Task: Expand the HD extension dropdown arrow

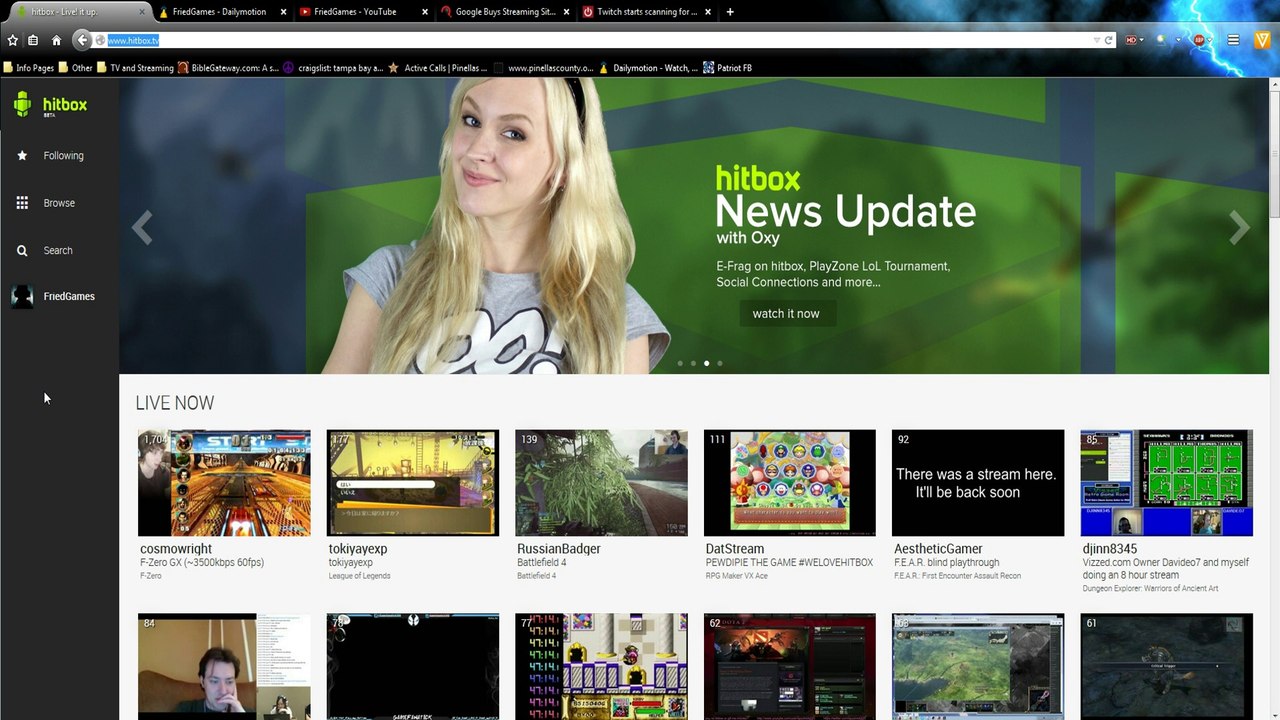Action: click(1142, 40)
